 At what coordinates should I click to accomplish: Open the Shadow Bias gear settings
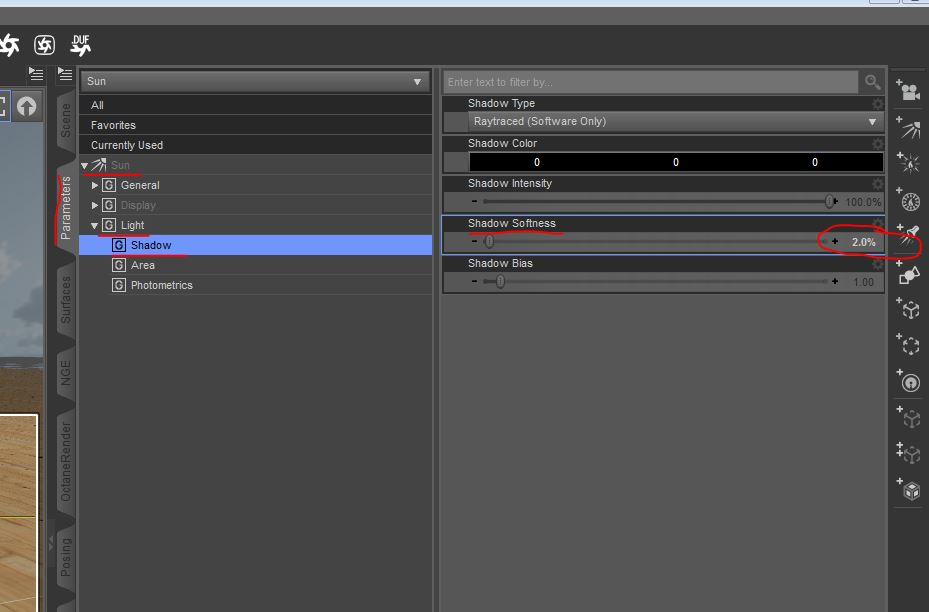tap(877, 264)
